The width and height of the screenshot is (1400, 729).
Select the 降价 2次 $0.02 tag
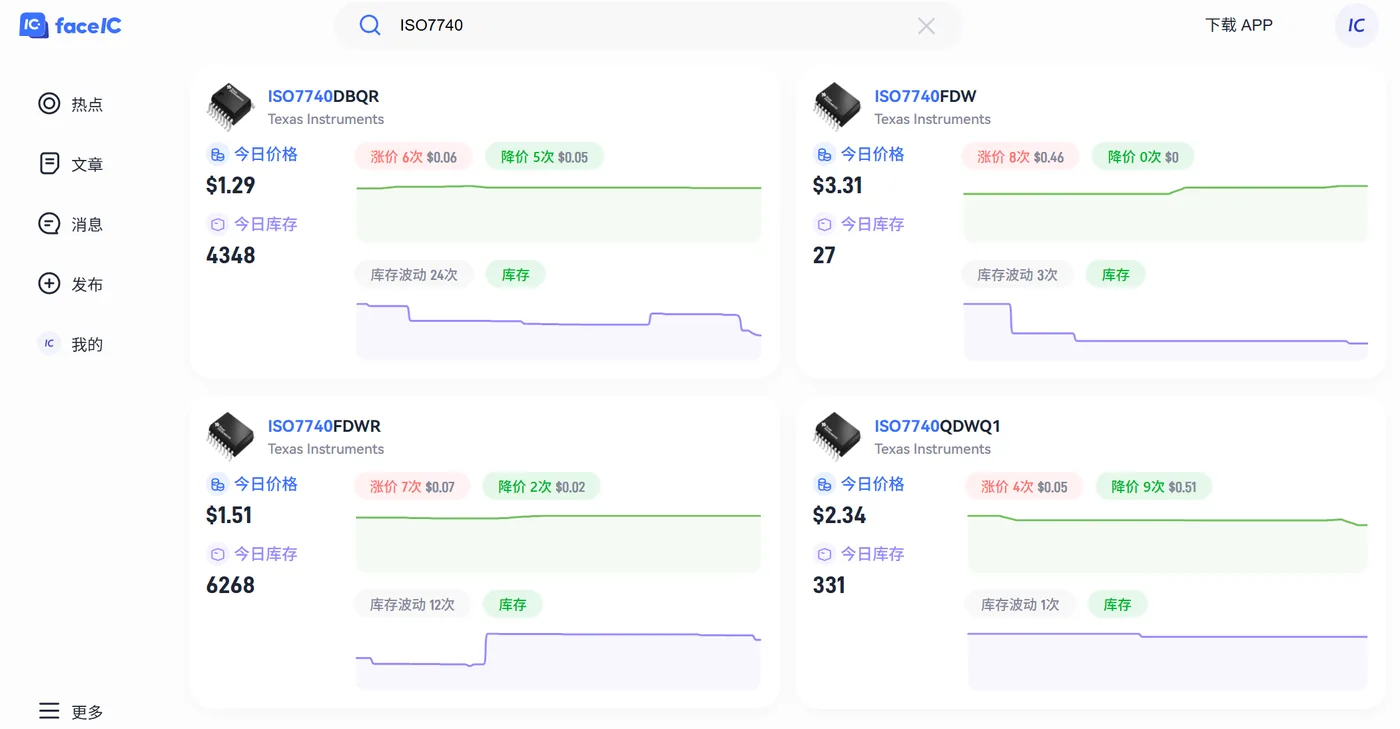(542, 486)
